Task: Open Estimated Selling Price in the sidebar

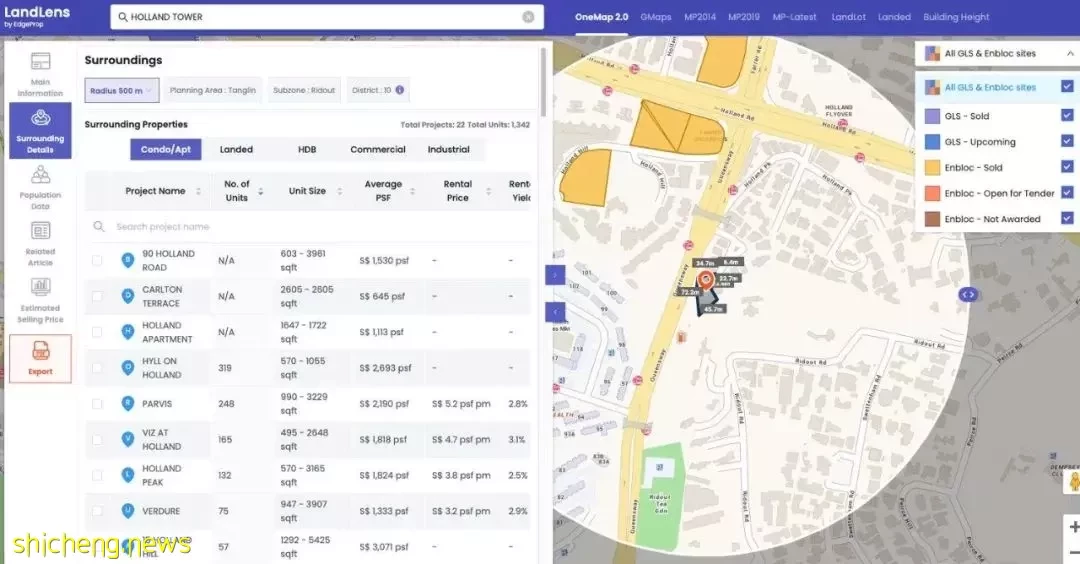Action: tap(40, 300)
